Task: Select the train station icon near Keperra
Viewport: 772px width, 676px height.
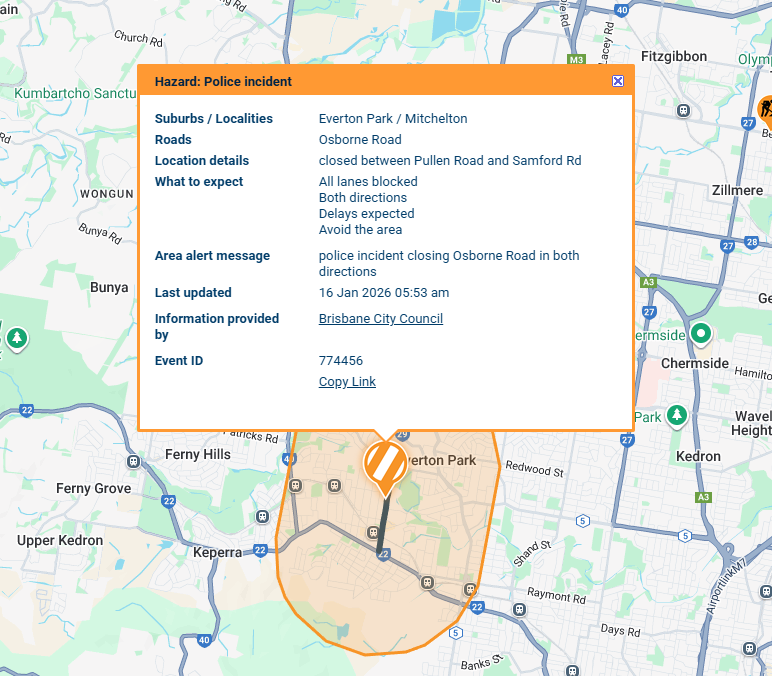Action: click(263, 516)
